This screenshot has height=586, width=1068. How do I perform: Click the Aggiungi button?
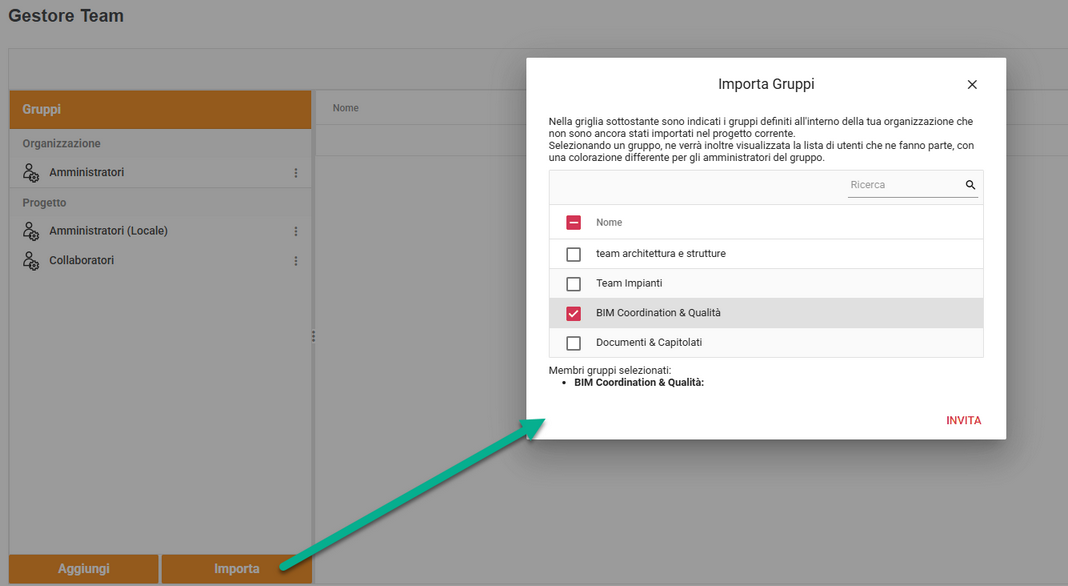point(84,569)
